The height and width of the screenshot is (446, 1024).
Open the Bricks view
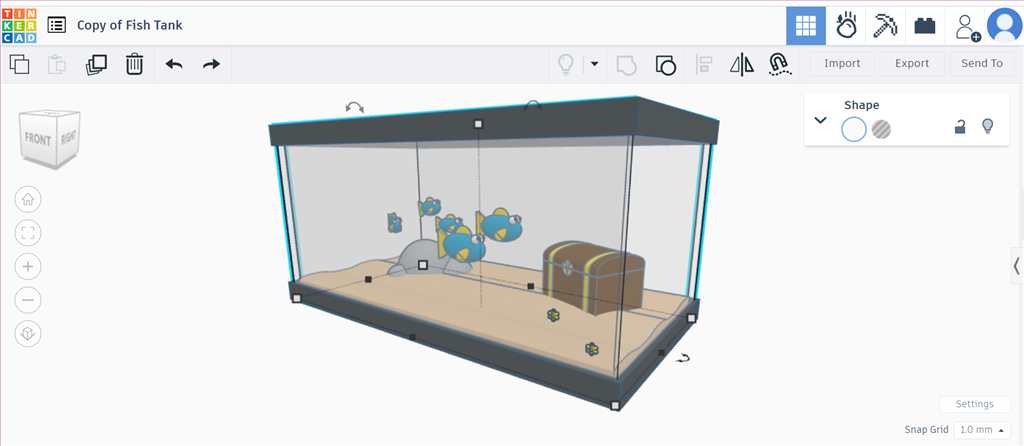pos(924,26)
